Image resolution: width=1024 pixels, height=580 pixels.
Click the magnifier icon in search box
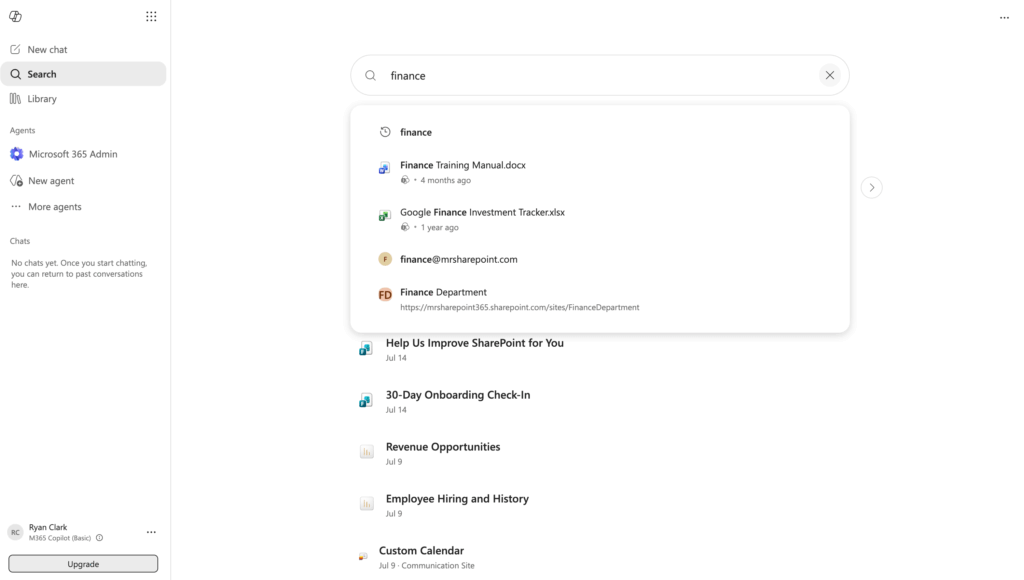[x=370, y=76]
